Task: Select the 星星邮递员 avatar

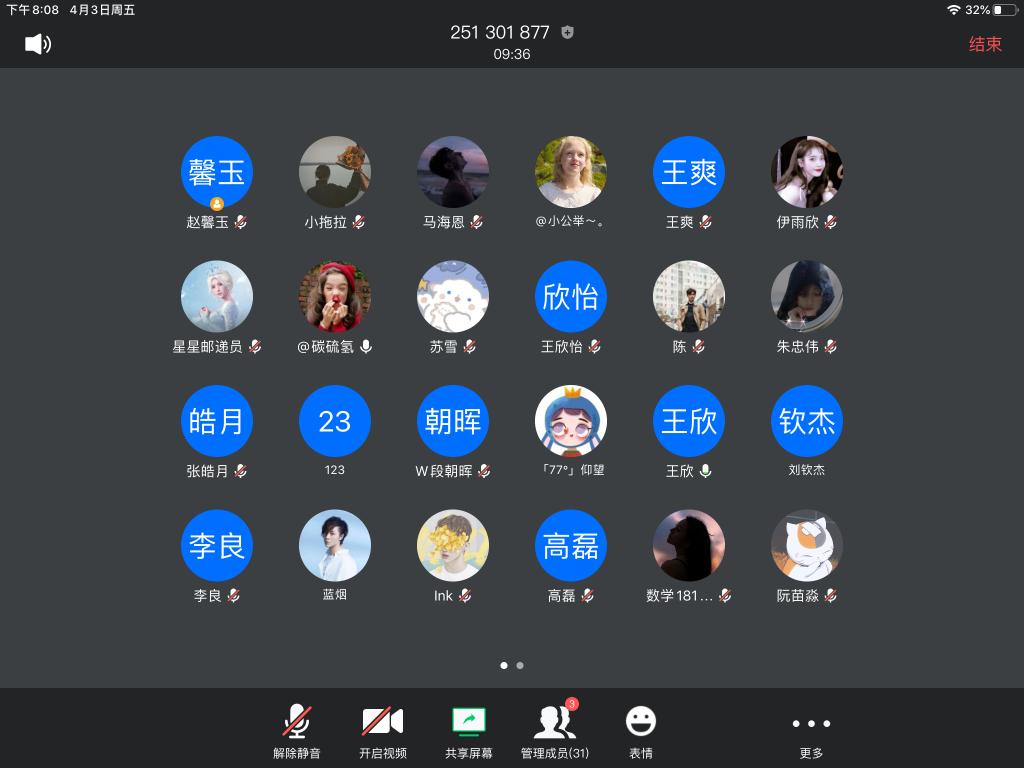Action: coord(217,297)
